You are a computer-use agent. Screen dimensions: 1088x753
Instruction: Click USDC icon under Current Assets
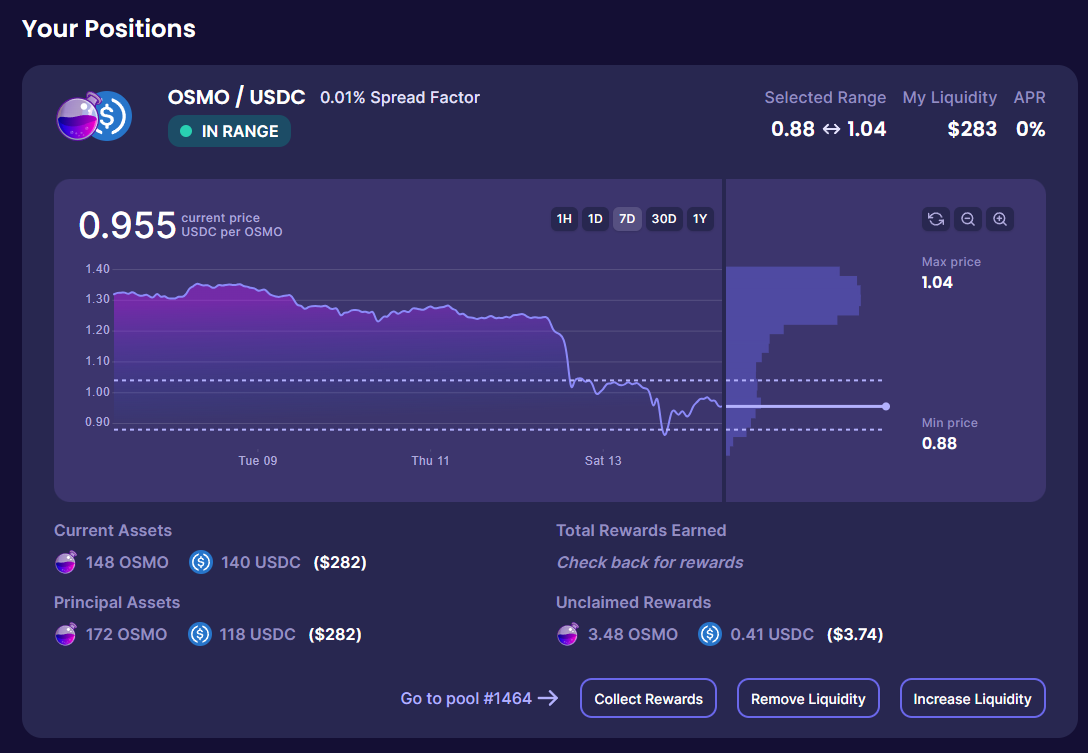pyautogui.click(x=201, y=562)
